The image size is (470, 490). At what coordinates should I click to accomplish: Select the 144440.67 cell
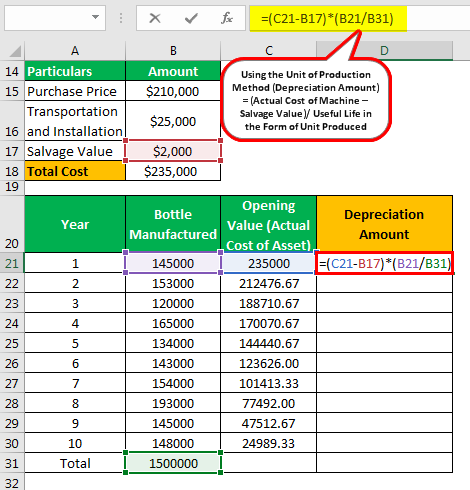269,343
